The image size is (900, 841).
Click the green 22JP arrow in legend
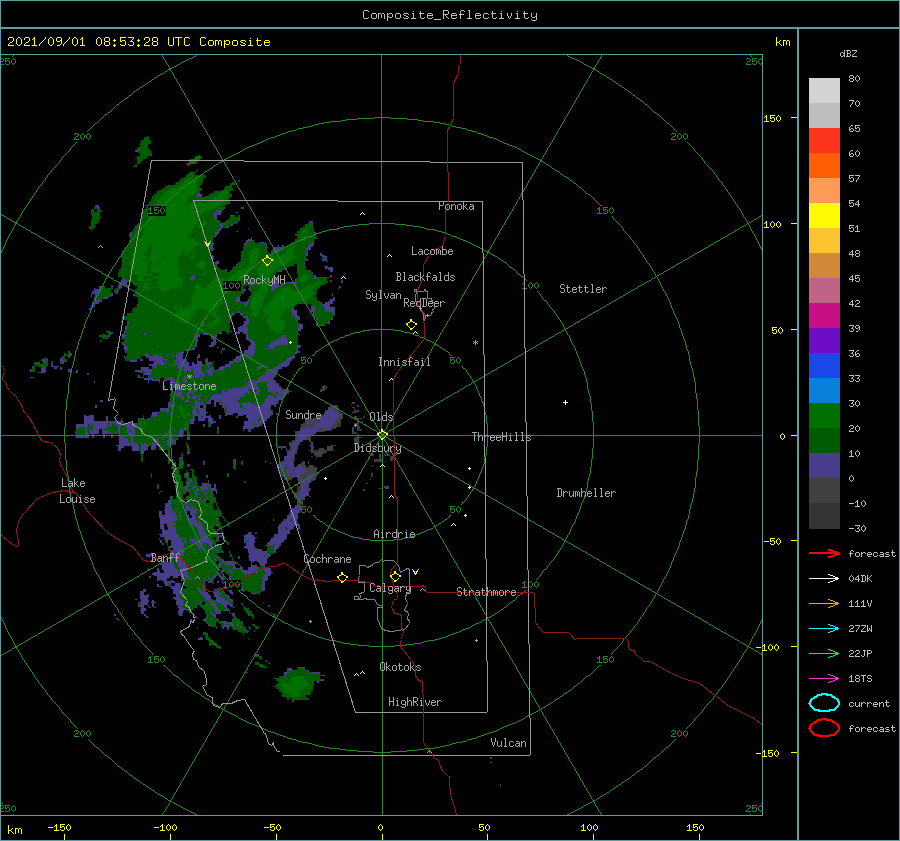pyautogui.click(x=824, y=653)
